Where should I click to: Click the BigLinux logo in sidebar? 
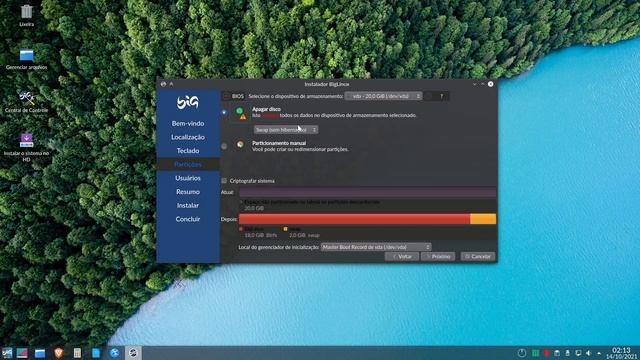click(x=188, y=102)
